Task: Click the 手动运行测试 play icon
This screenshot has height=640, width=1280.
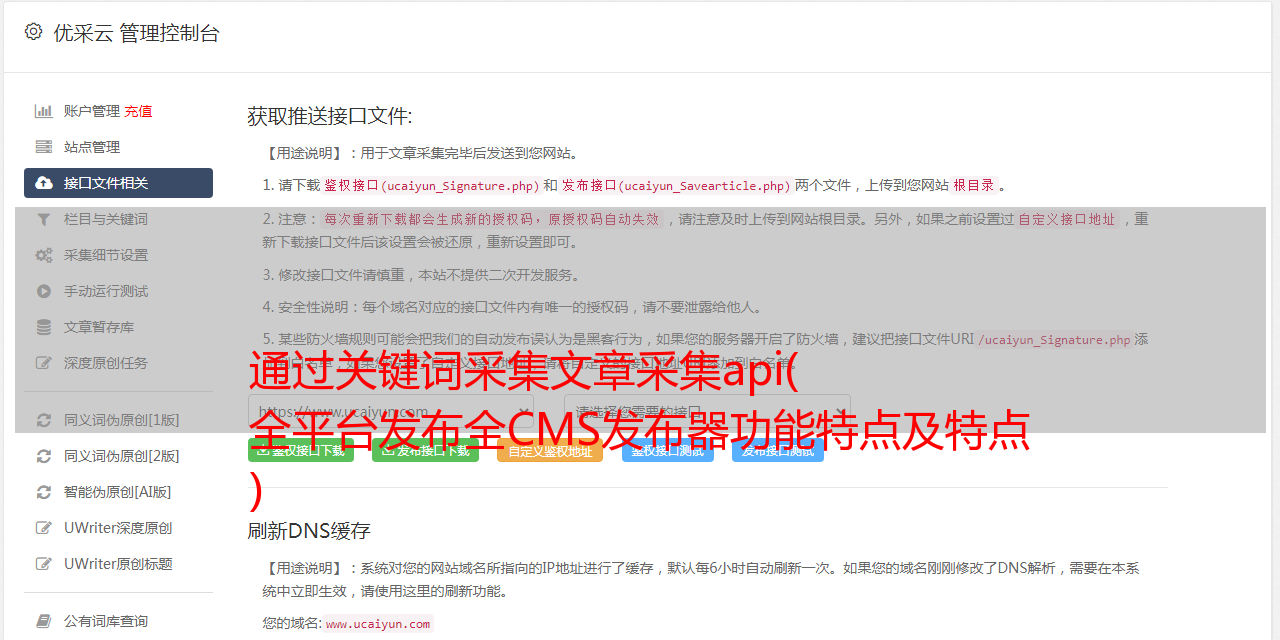Action: 44,291
